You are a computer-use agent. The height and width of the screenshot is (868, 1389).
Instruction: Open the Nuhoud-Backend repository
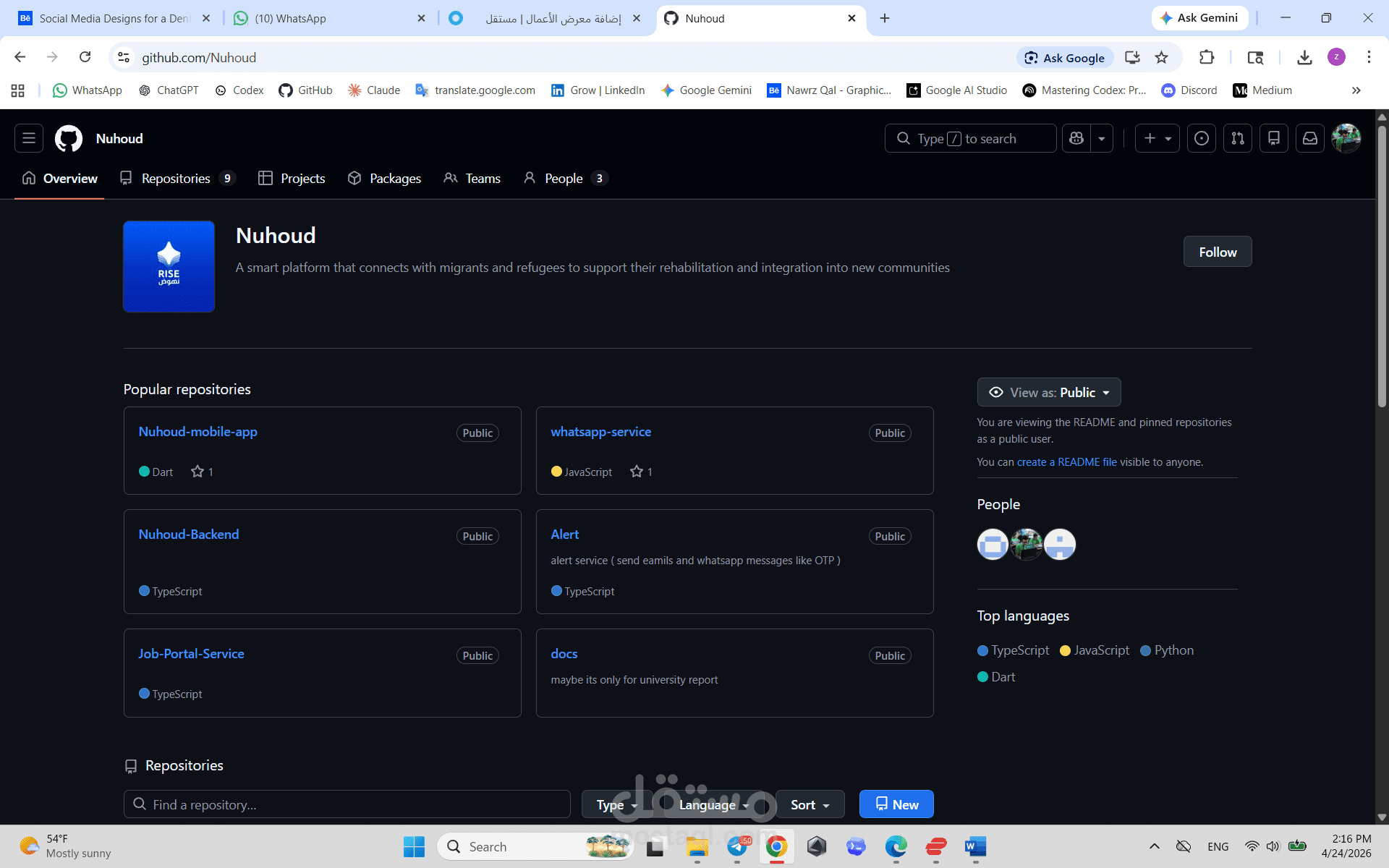(x=189, y=535)
